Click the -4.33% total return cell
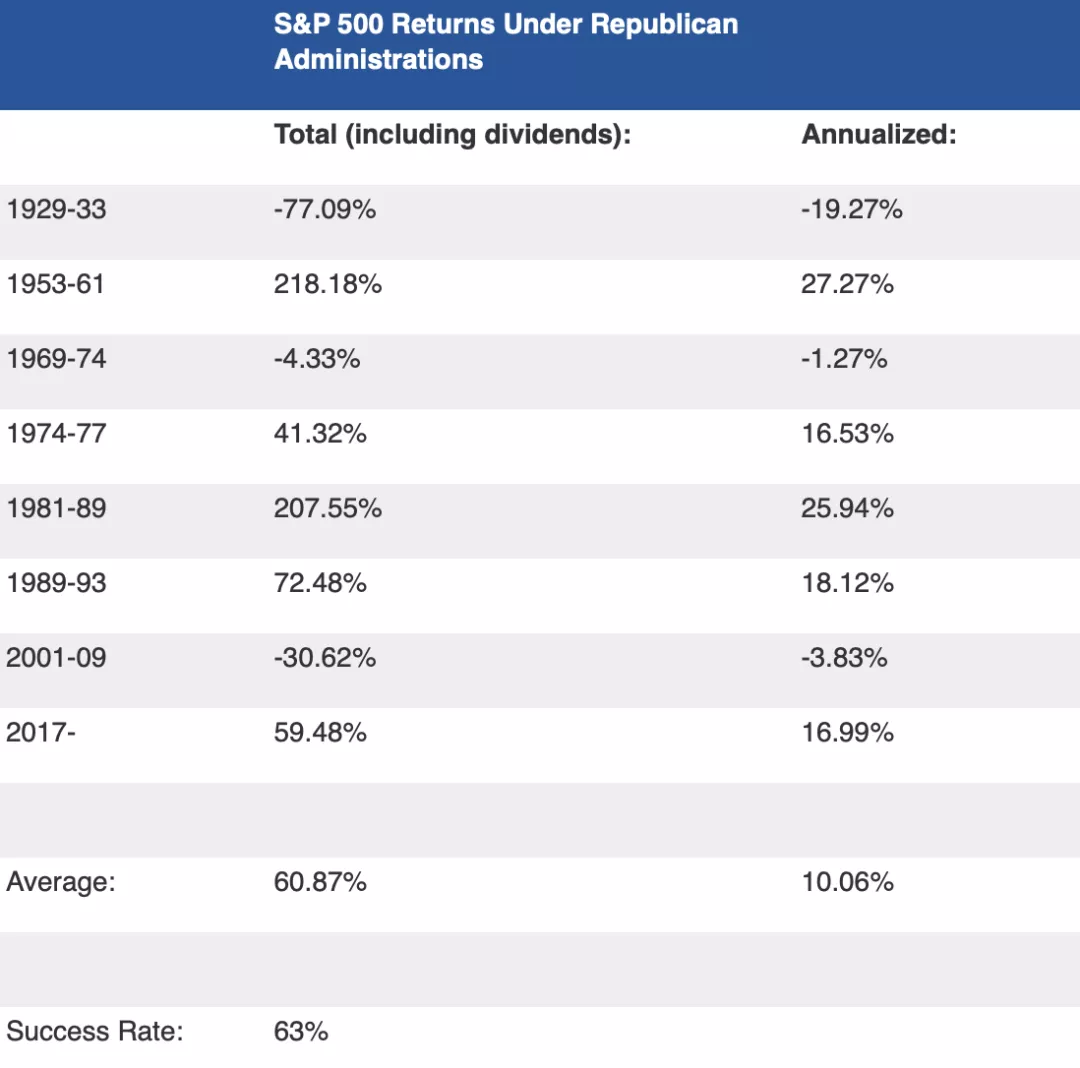 point(316,359)
